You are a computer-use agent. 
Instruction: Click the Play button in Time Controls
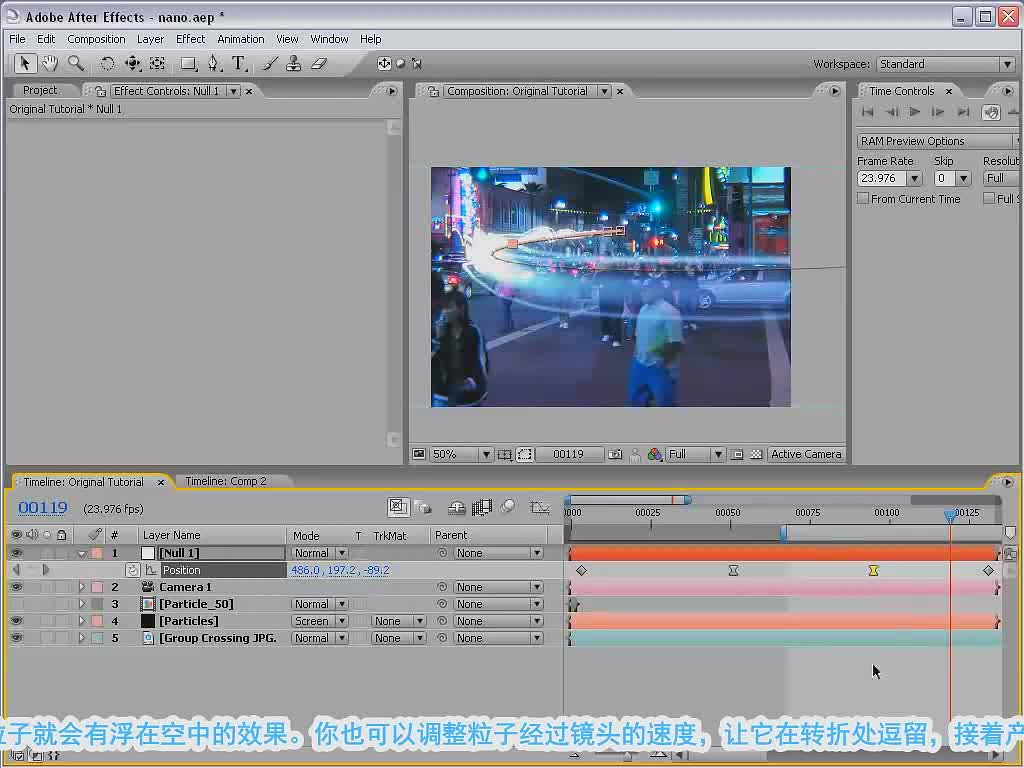915,112
